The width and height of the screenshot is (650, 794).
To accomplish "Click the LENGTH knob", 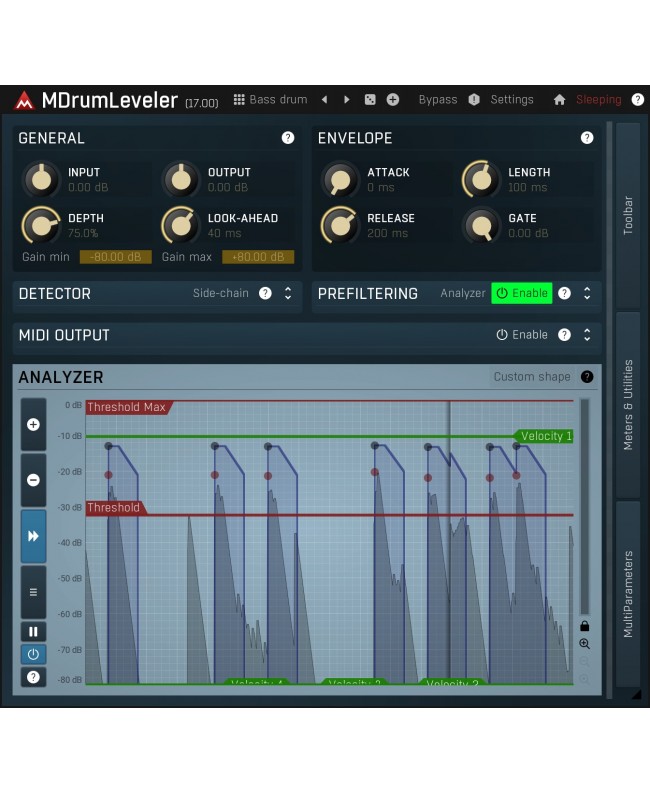I will pyautogui.click(x=481, y=179).
